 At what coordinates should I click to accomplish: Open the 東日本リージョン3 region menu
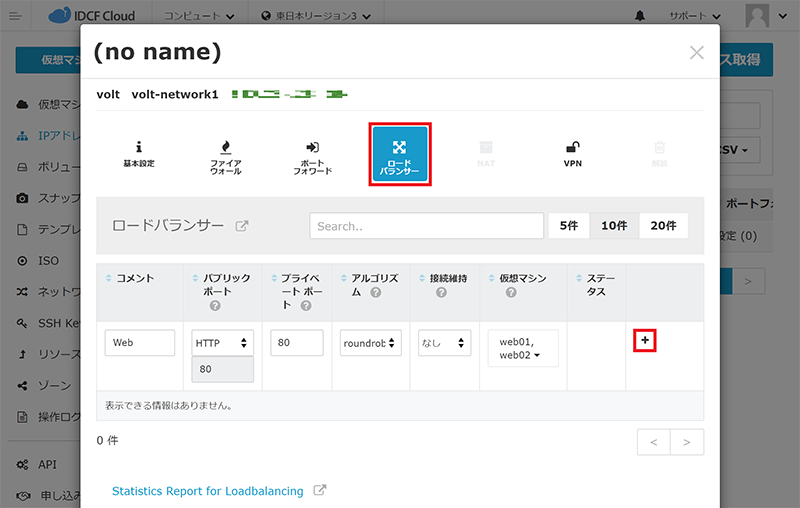coord(314,17)
